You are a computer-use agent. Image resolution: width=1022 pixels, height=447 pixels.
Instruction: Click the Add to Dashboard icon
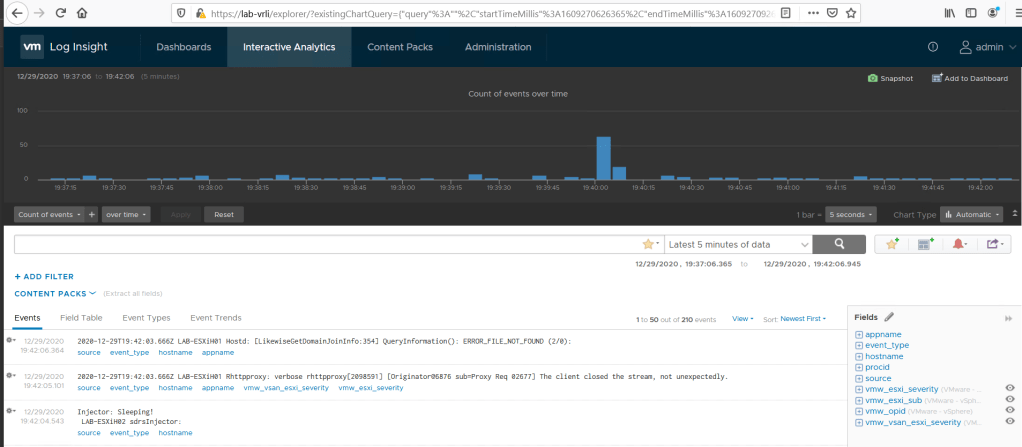click(x=936, y=78)
